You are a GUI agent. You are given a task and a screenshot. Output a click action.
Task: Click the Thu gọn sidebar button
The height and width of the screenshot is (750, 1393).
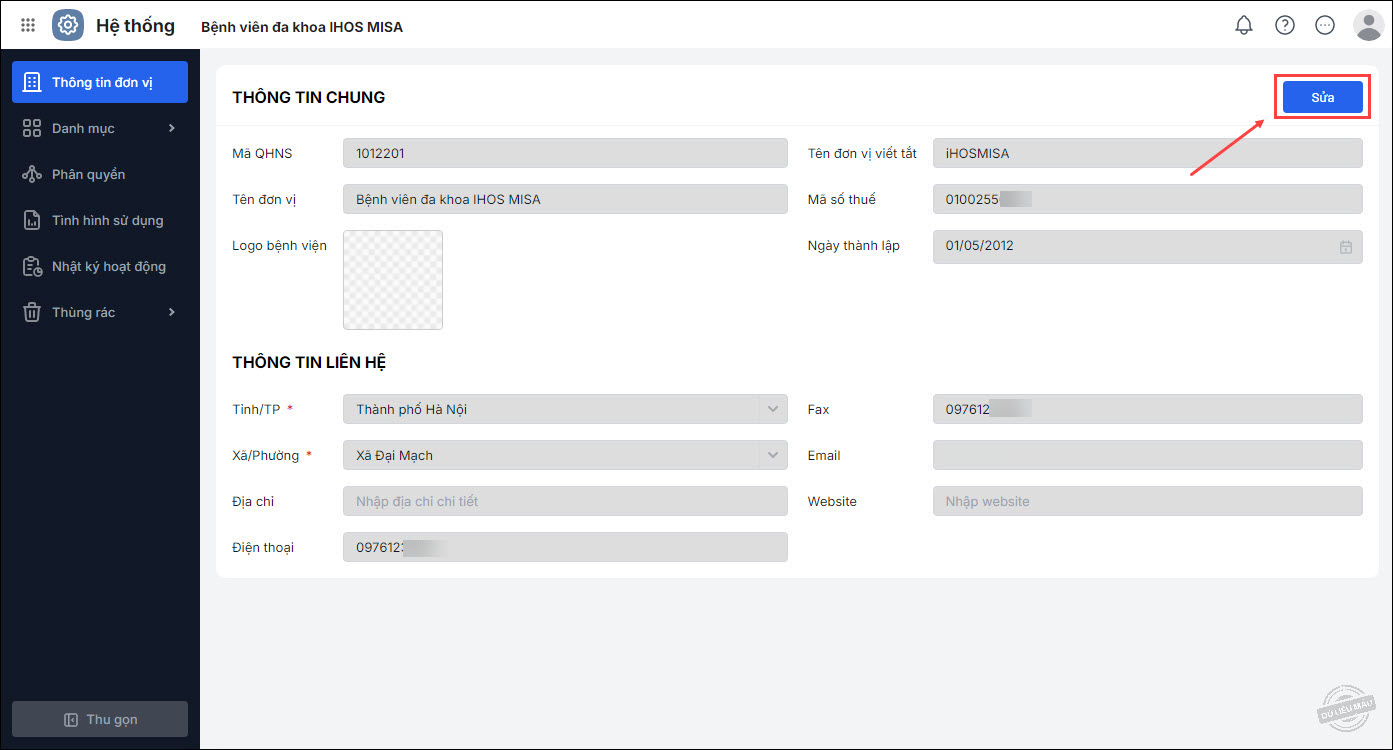[100, 720]
